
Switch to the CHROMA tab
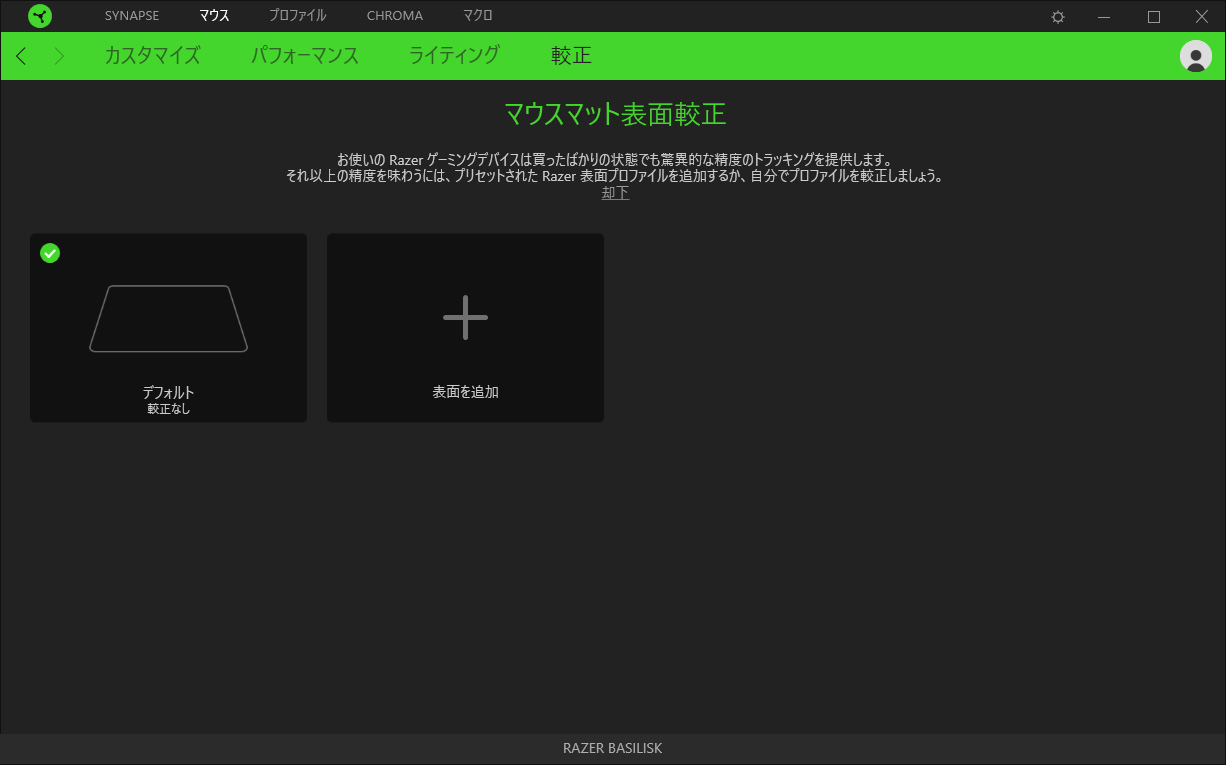(394, 16)
